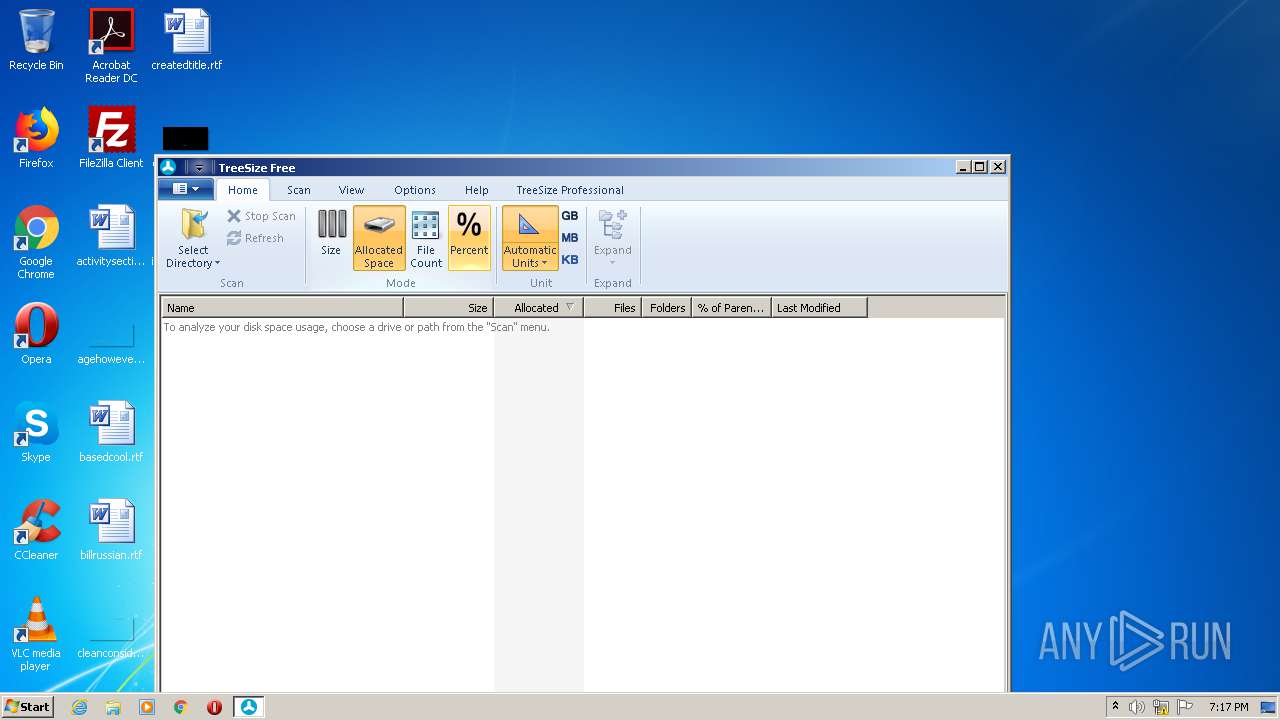Open the TreeSize Professional tab

coord(570,190)
